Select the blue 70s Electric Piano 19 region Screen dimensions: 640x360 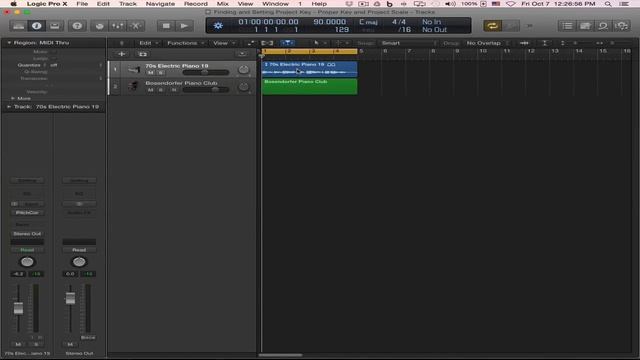click(309, 69)
